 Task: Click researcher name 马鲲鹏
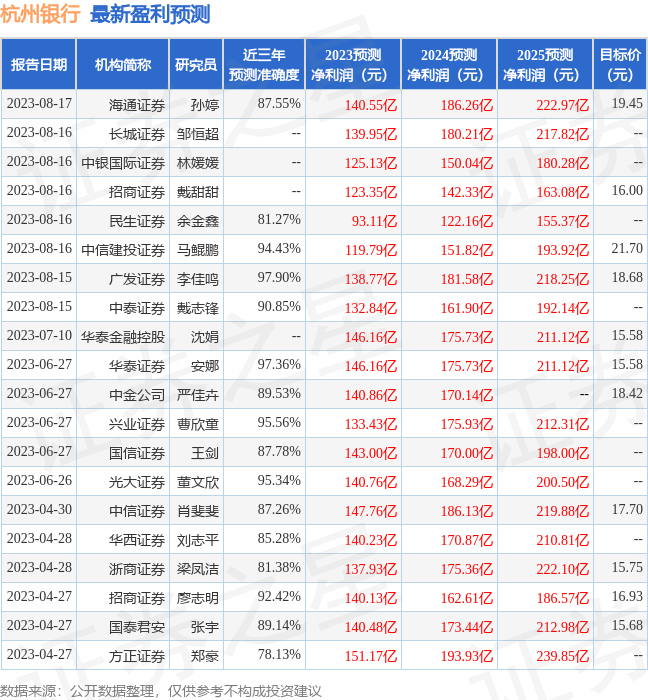(198, 250)
